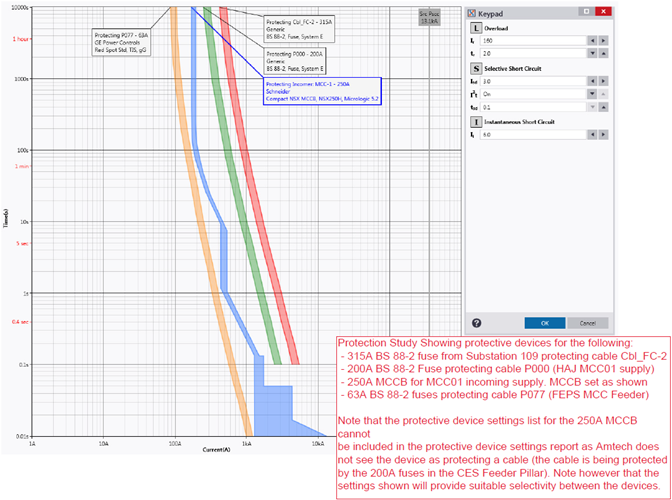Click the Instantaneous Short Circuit I icon
The width and height of the screenshot is (672, 500).
475,121
